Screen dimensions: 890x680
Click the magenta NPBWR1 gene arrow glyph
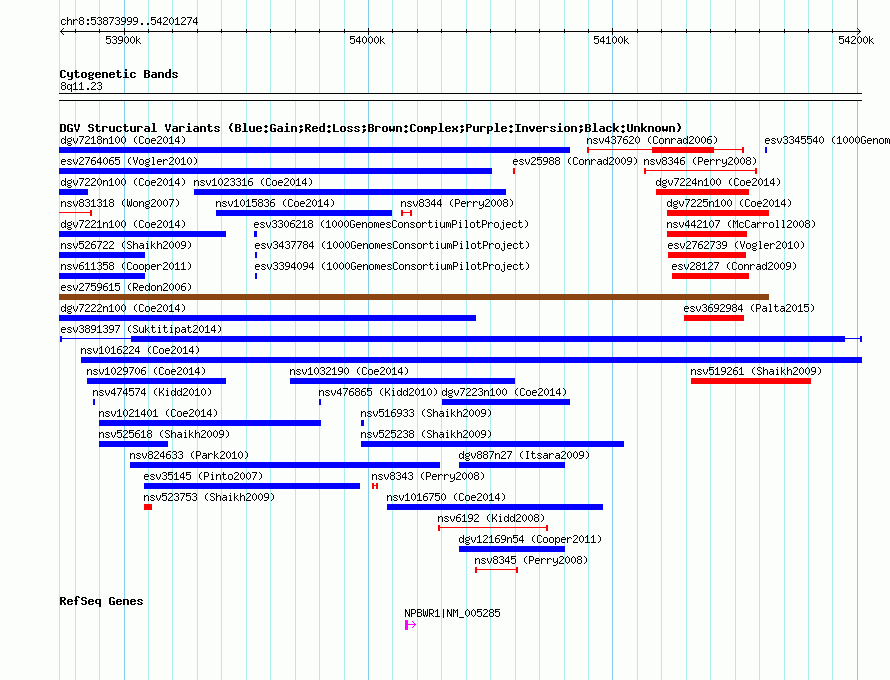[410, 625]
